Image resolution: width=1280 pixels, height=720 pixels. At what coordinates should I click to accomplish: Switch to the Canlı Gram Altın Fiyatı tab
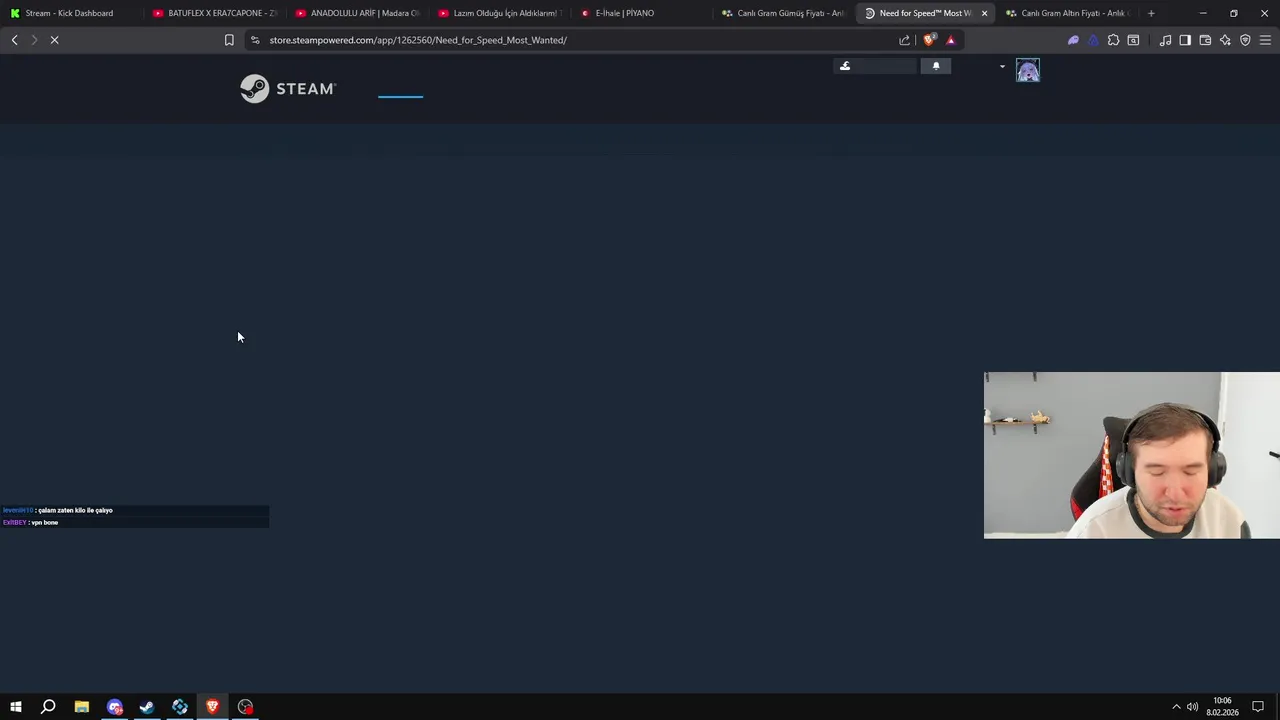[1068, 13]
